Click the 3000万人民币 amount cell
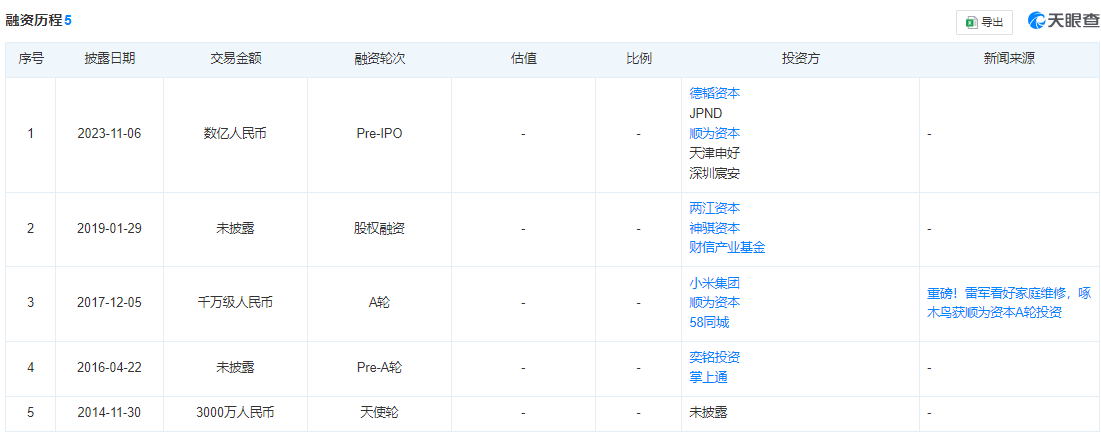This screenshot has width=1101, height=432. tap(236, 412)
